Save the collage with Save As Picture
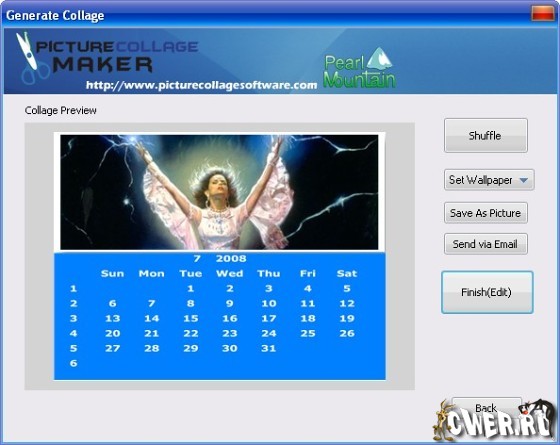This screenshot has height=445, width=560. (x=485, y=213)
